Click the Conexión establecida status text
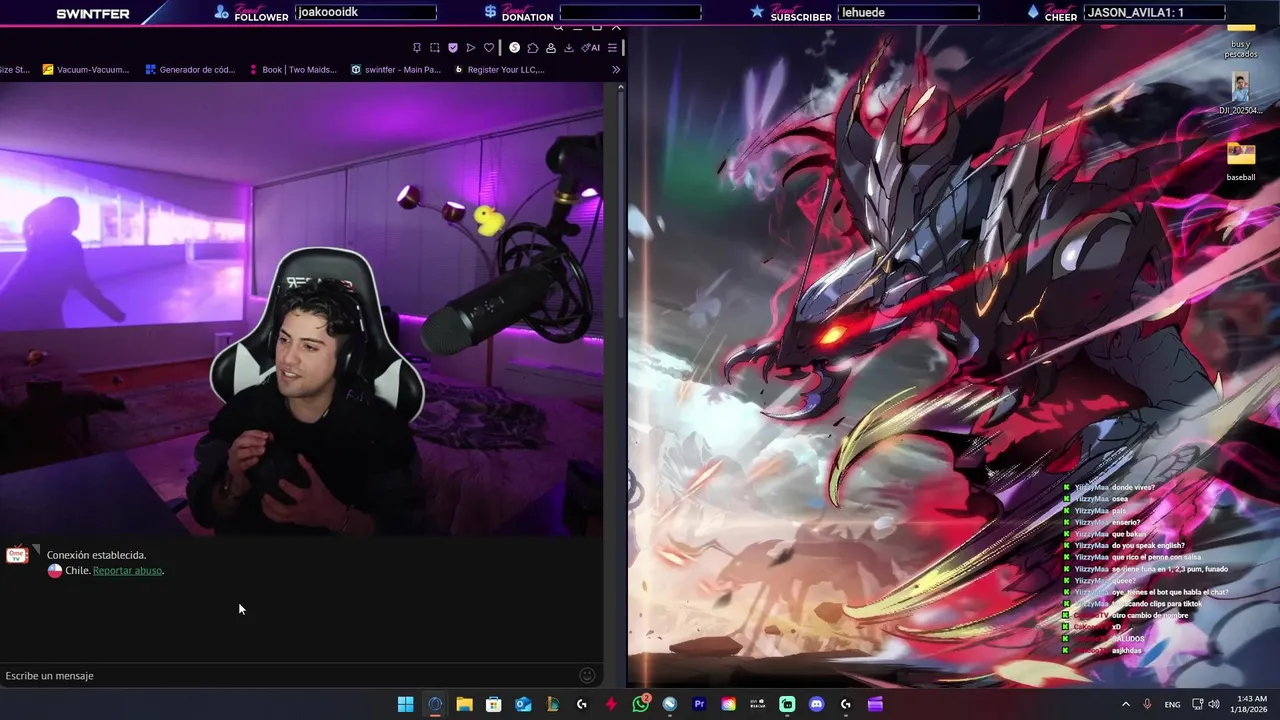 tap(96, 555)
